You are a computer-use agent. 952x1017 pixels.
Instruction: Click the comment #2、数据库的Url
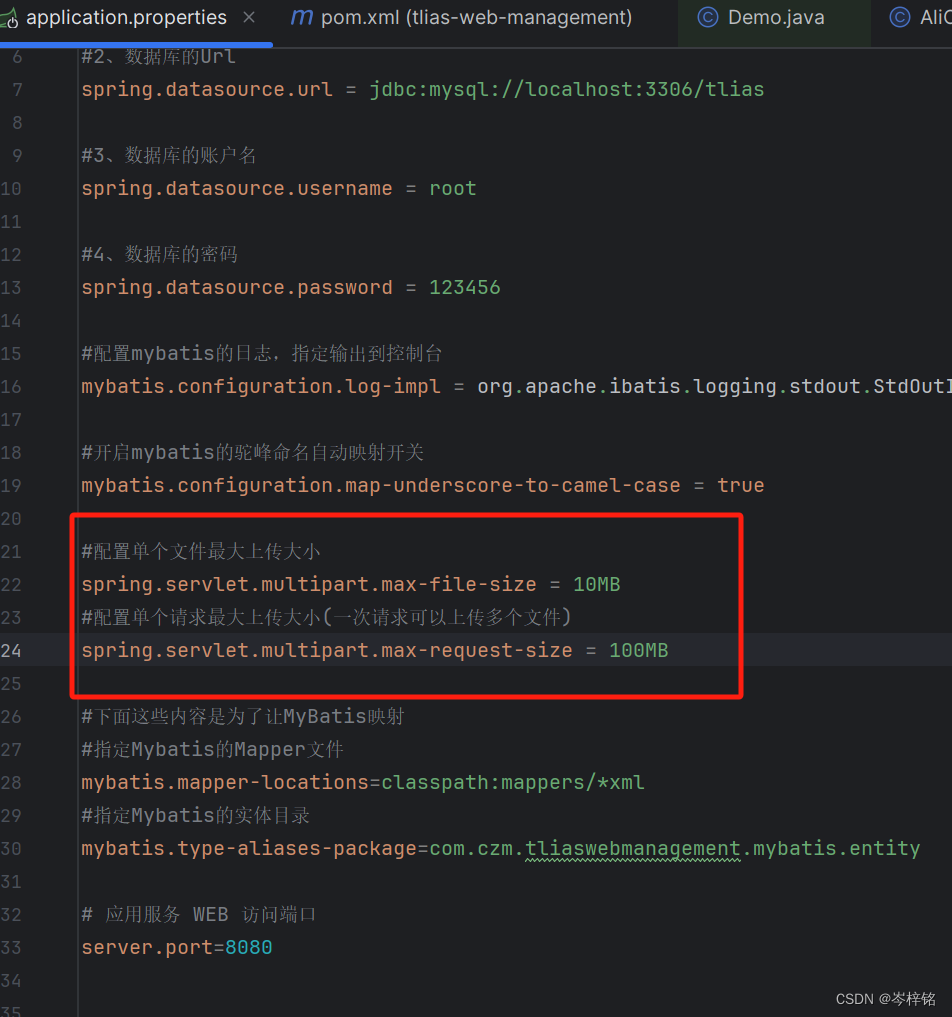(x=158, y=57)
